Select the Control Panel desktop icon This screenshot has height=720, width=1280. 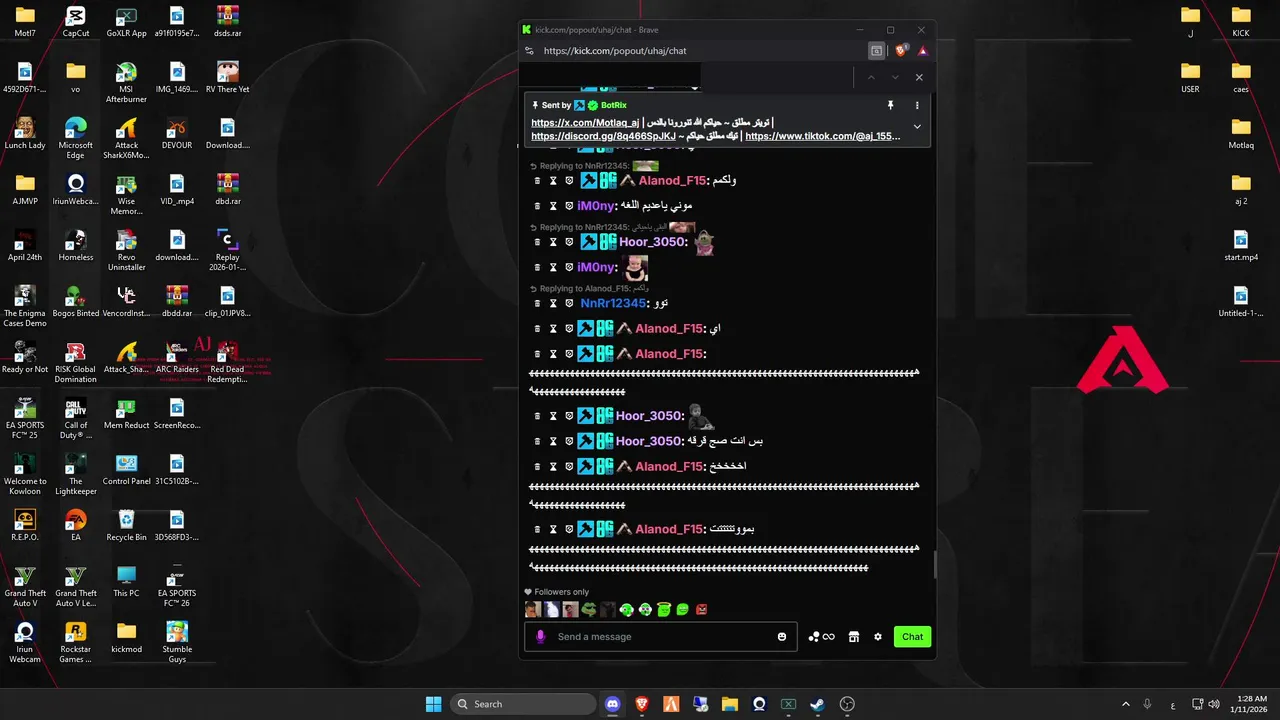click(126, 470)
